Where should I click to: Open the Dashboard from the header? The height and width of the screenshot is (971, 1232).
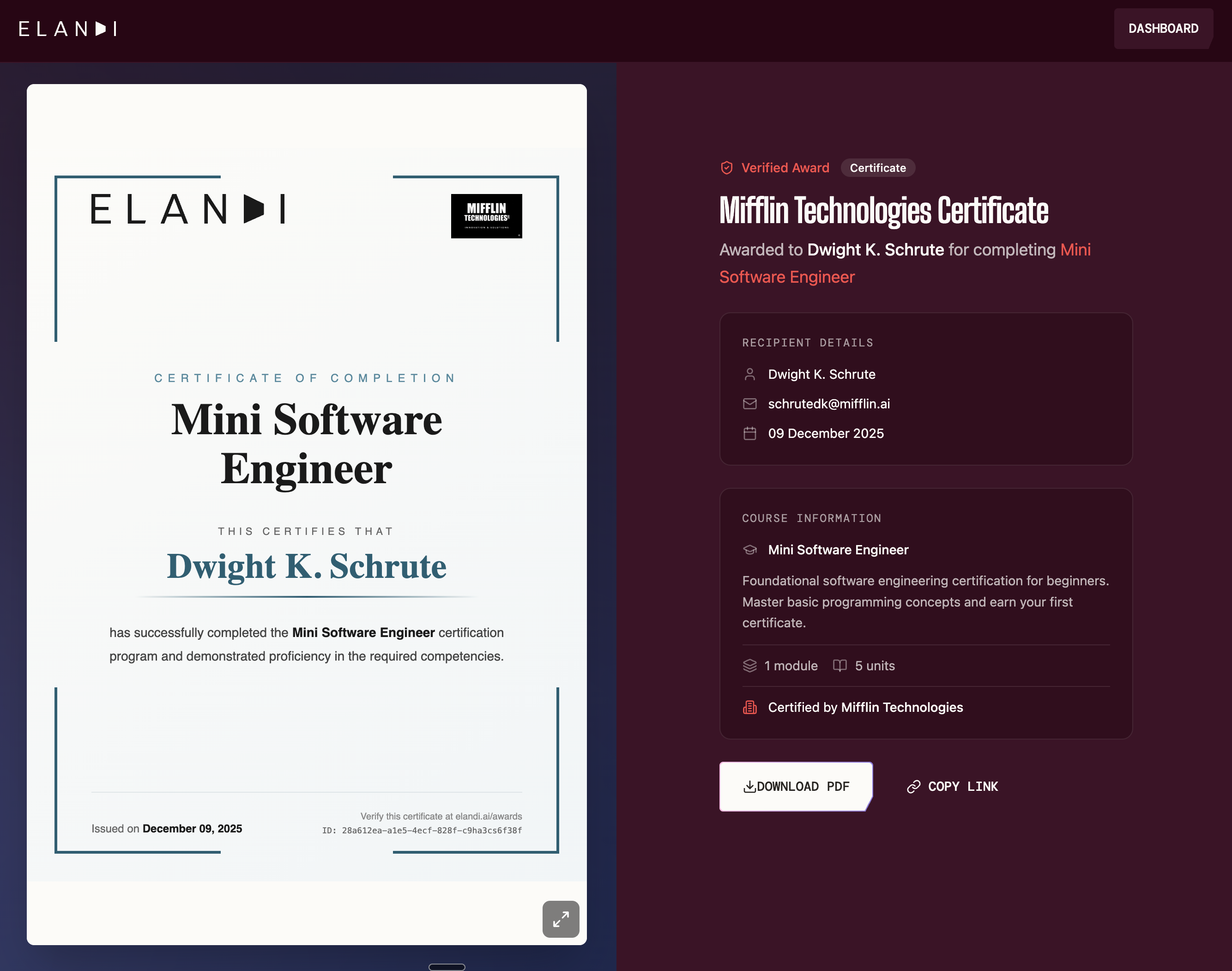tap(1163, 29)
